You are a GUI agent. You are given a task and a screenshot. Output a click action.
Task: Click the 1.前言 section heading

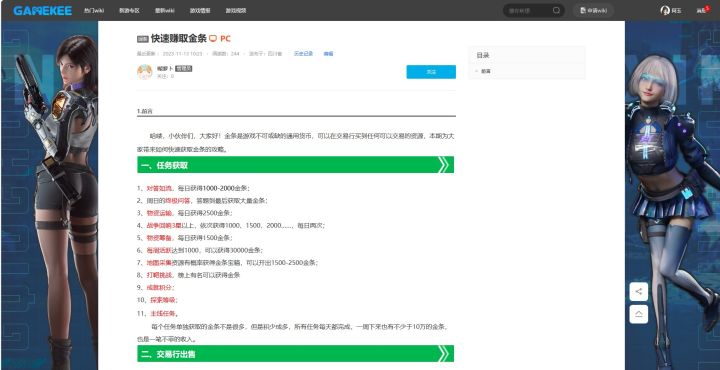click(145, 111)
